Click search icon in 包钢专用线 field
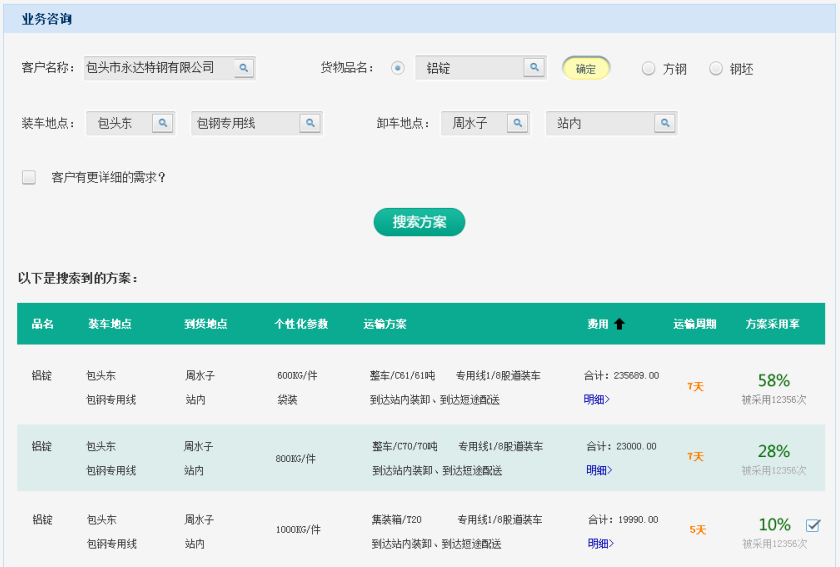The height and width of the screenshot is (567, 840). (x=310, y=123)
